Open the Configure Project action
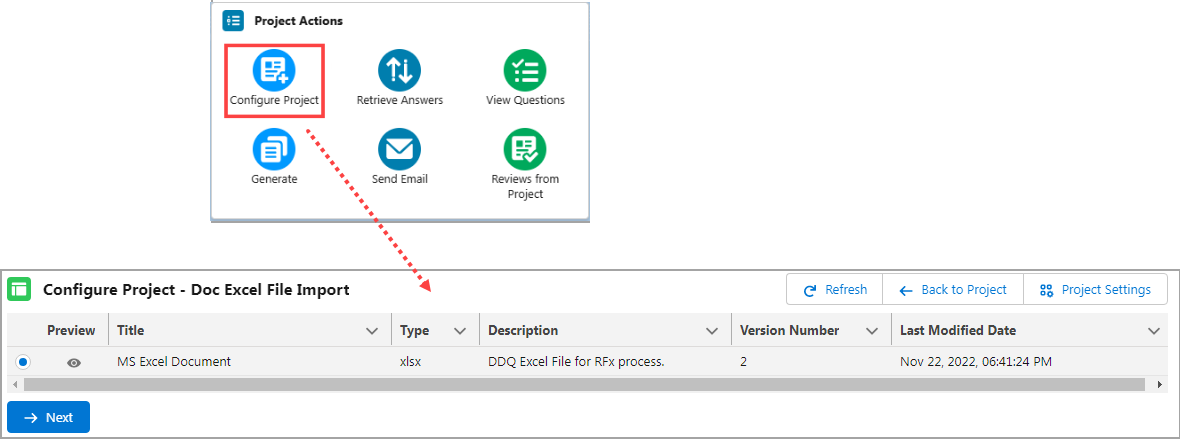The image size is (1180, 439). point(274,79)
